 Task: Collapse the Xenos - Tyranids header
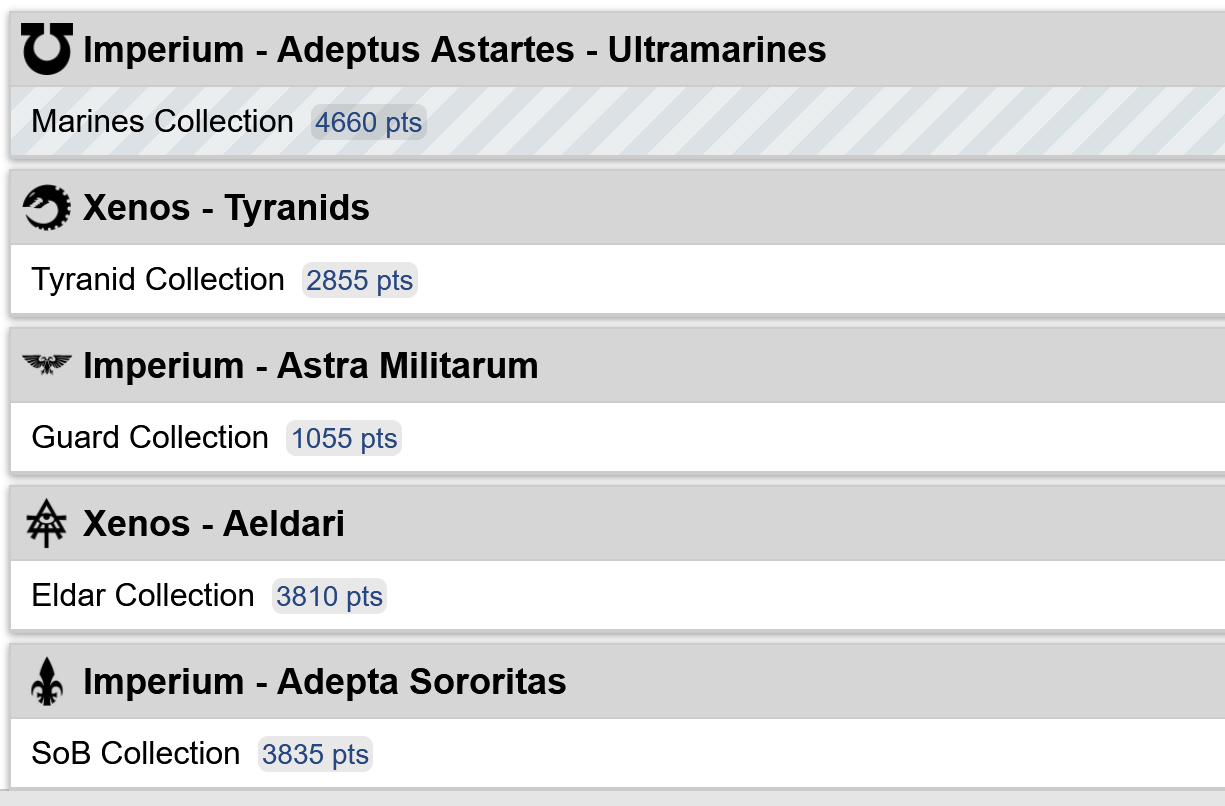tap(618, 207)
